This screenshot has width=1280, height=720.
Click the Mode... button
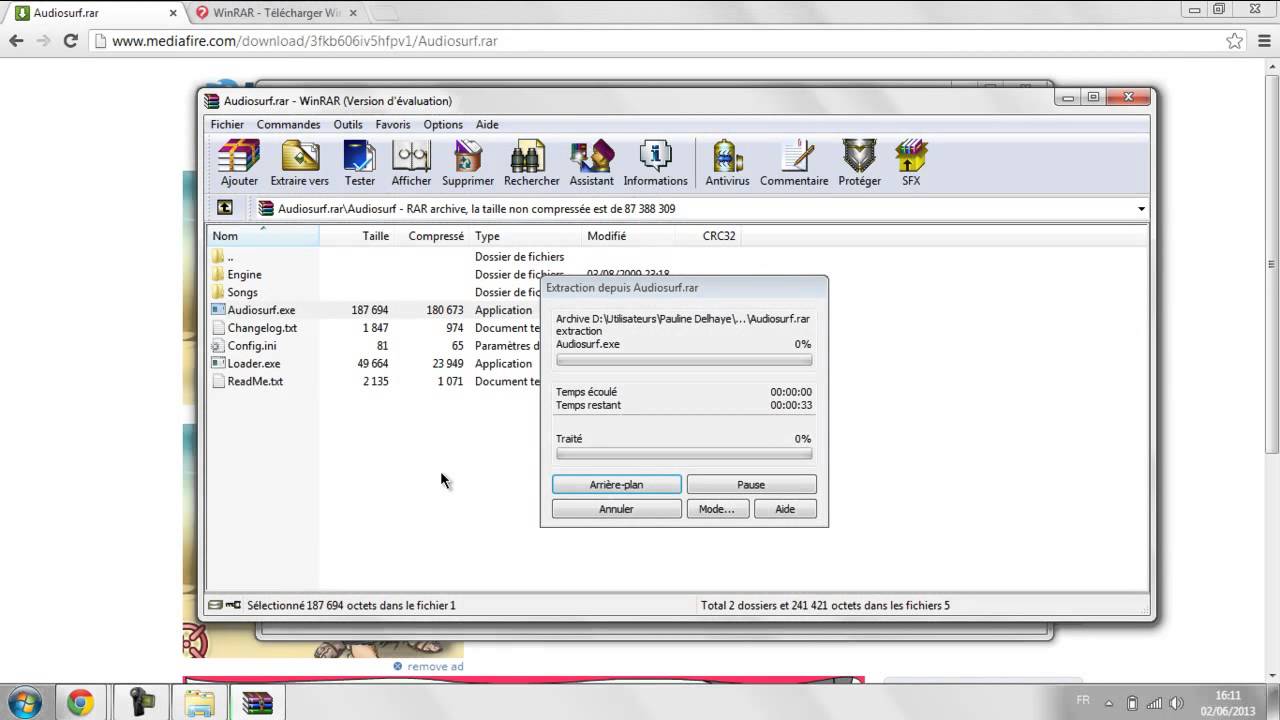716,509
